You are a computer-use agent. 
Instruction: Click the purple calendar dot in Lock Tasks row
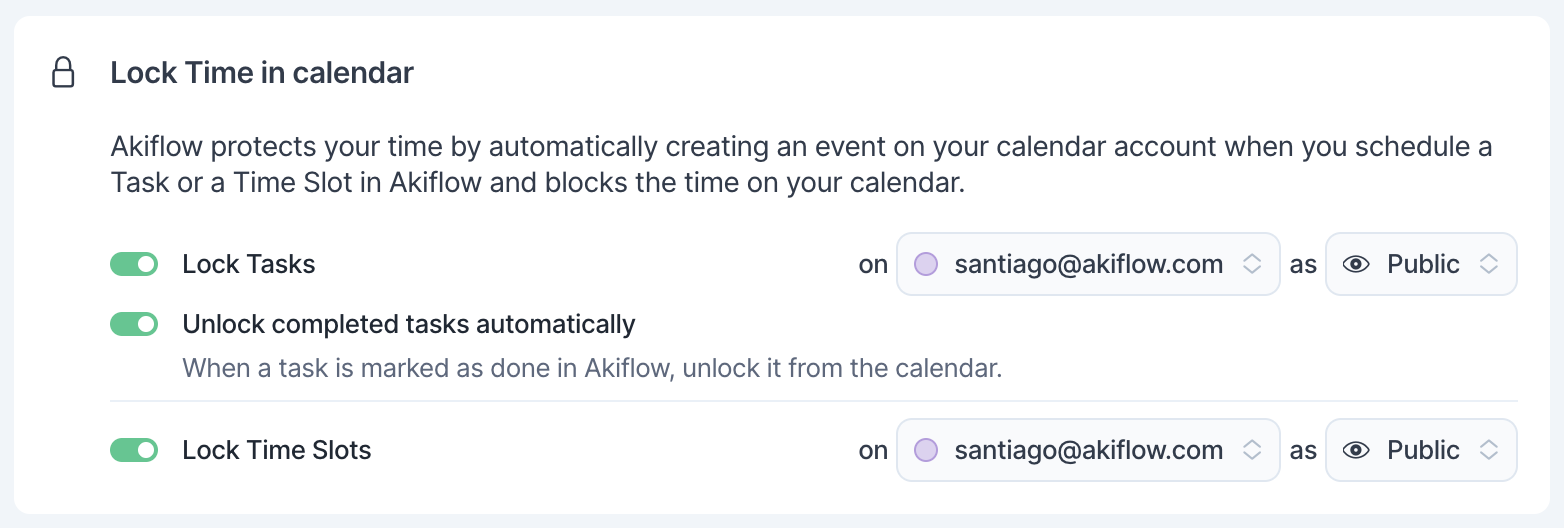(926, 264)
